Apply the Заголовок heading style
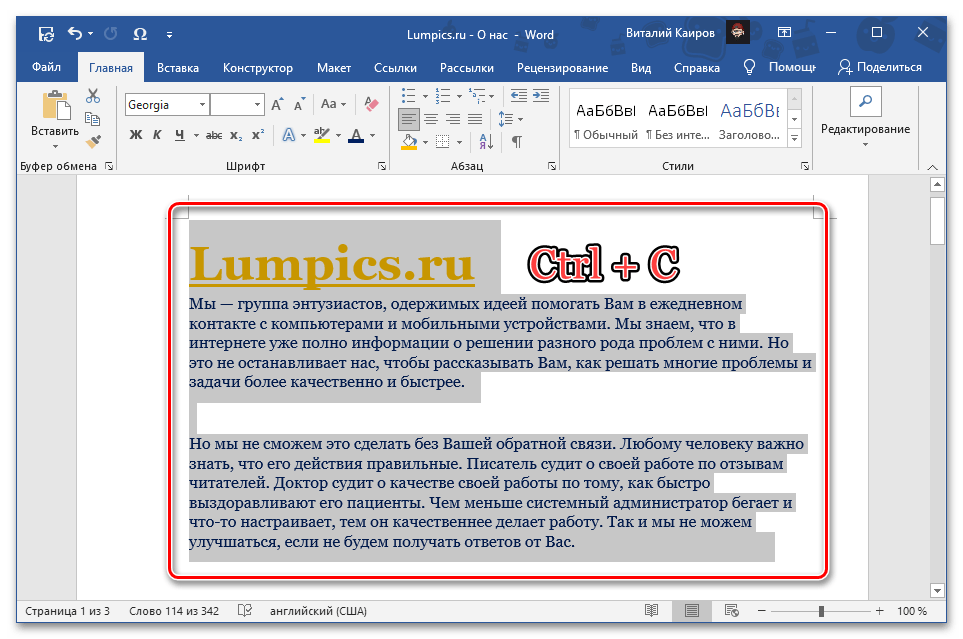Image resolution: width=963 pixels, height=639 pixels. click(x=750, y=120)
